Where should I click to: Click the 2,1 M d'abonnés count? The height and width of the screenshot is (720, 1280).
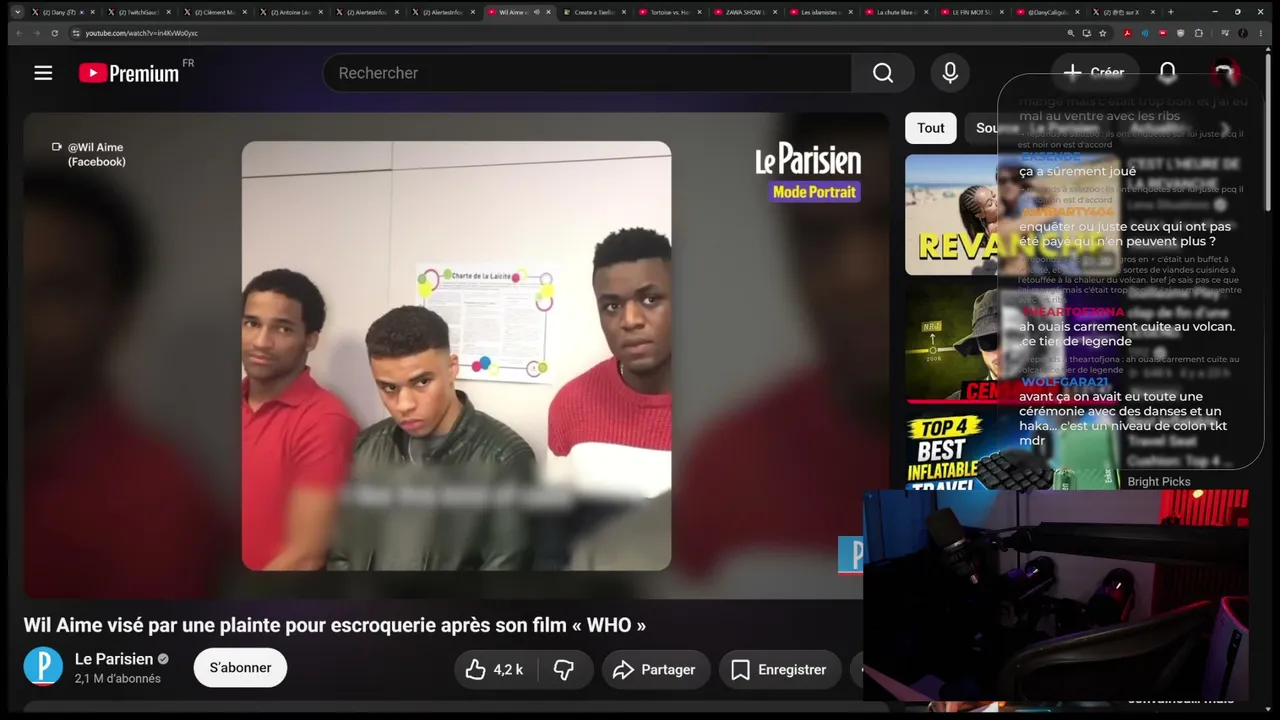click(x=118, y=679)
